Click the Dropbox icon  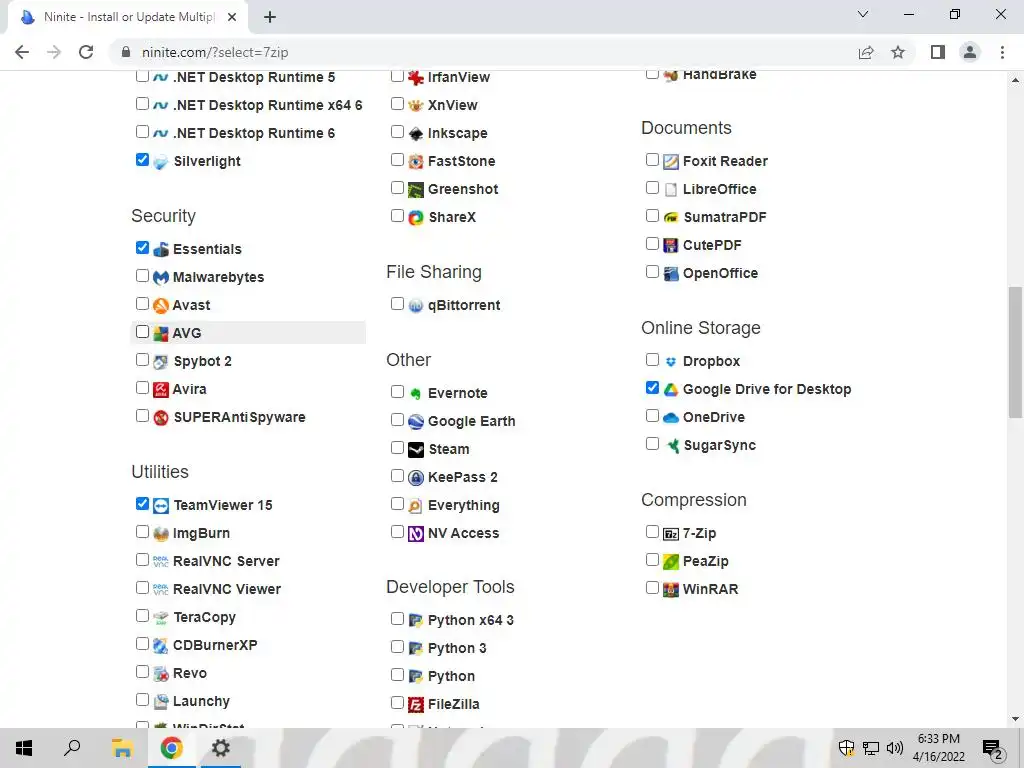tap(671, 362)
